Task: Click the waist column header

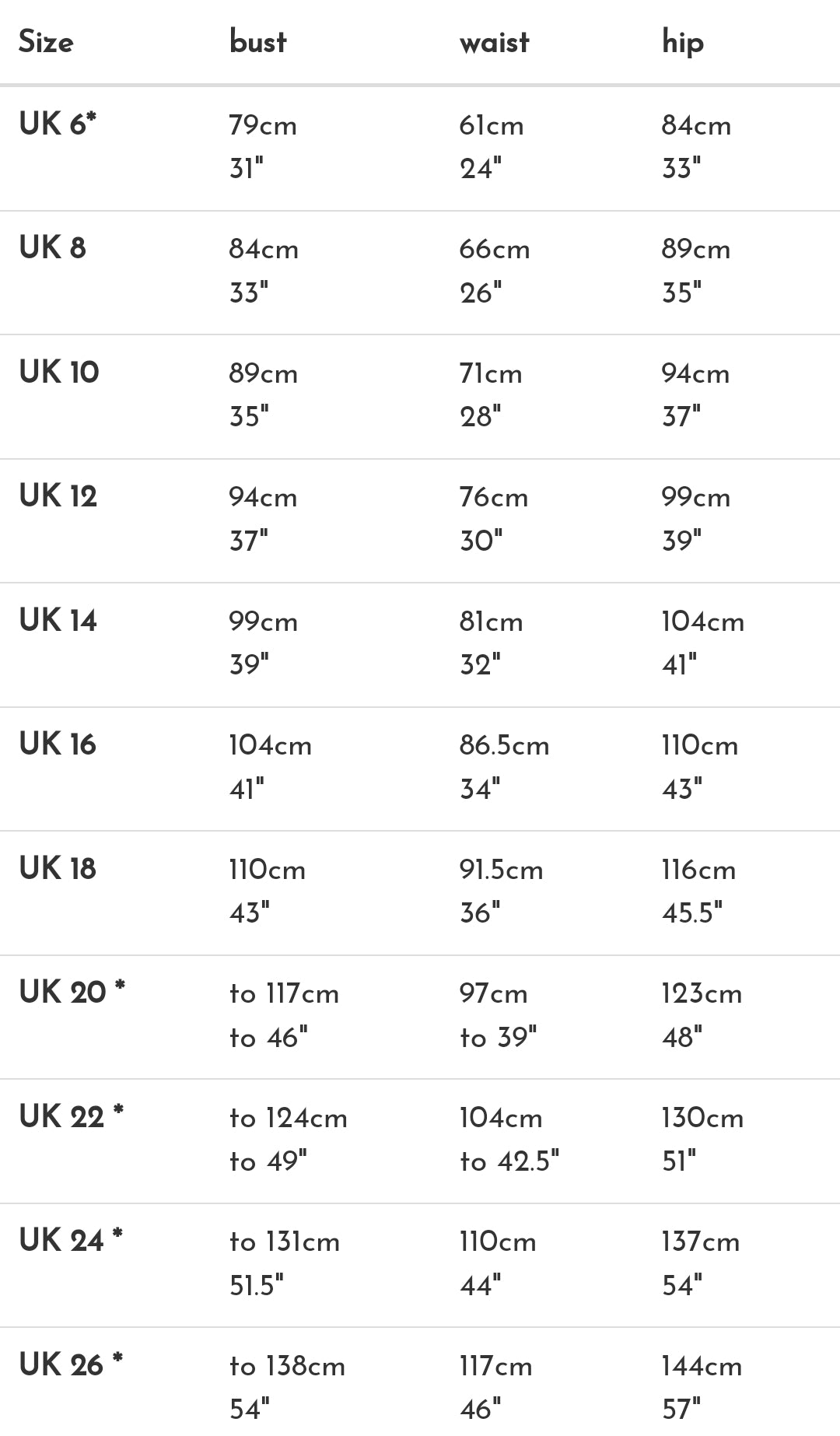Action: 494,42
